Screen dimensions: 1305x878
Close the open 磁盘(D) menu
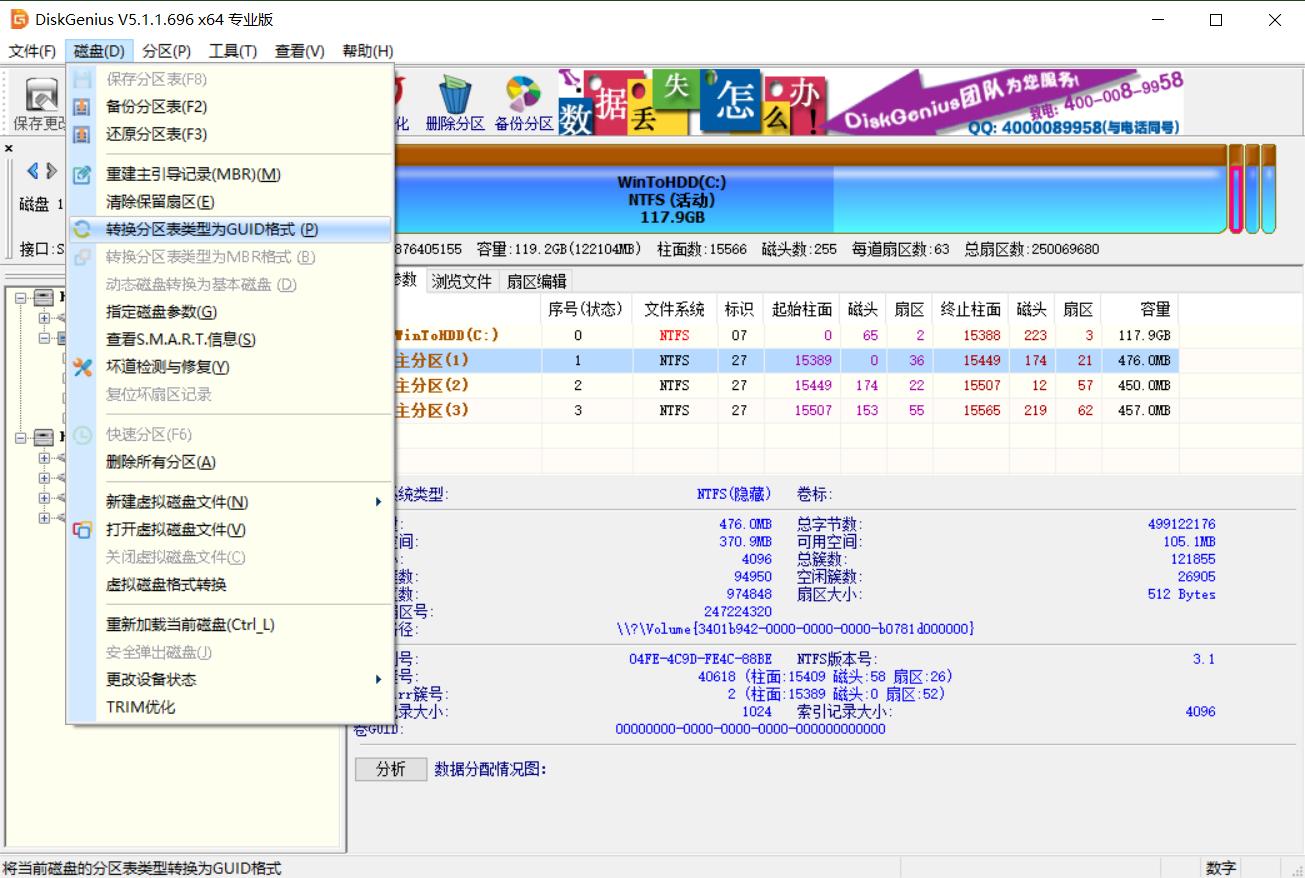pos(99,51)
